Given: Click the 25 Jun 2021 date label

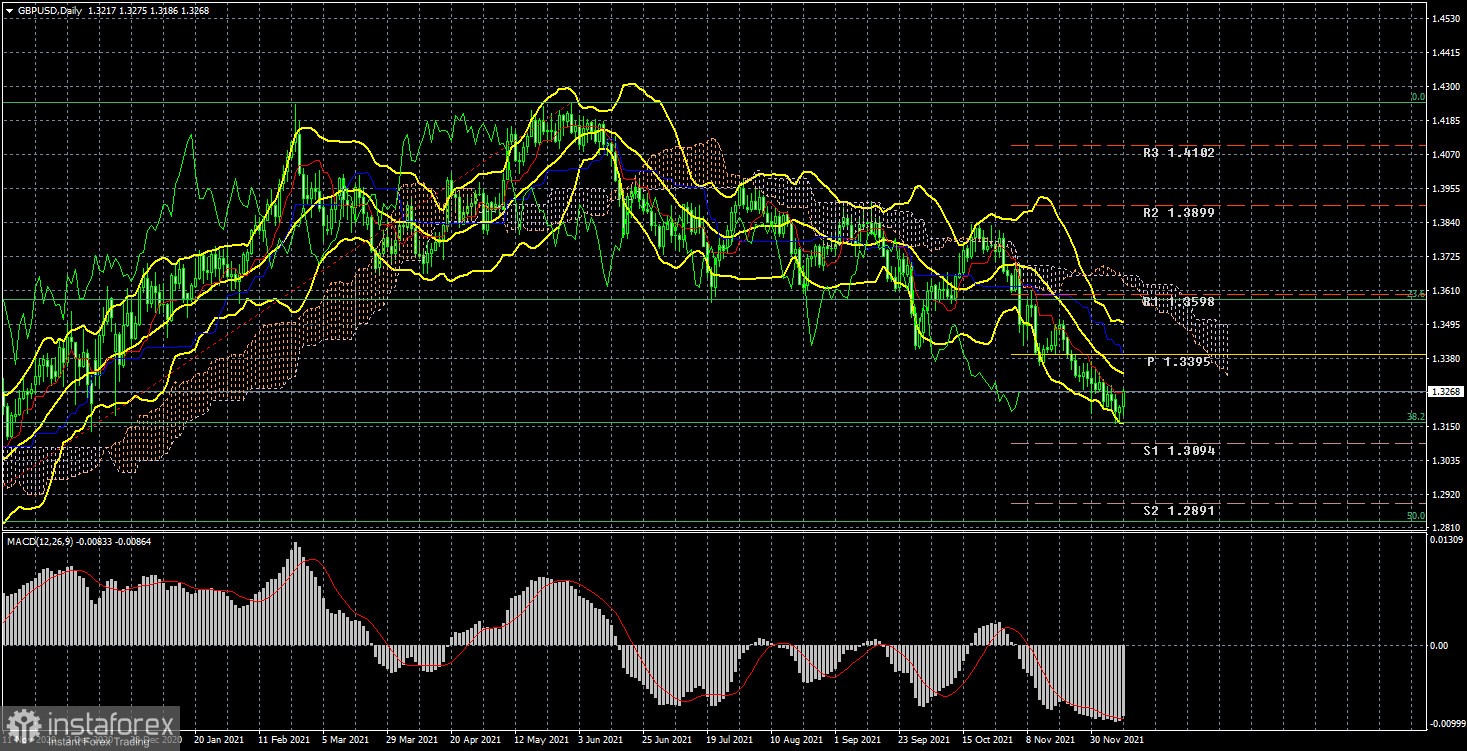Looking at the screenshot, I should click(668, 741).
